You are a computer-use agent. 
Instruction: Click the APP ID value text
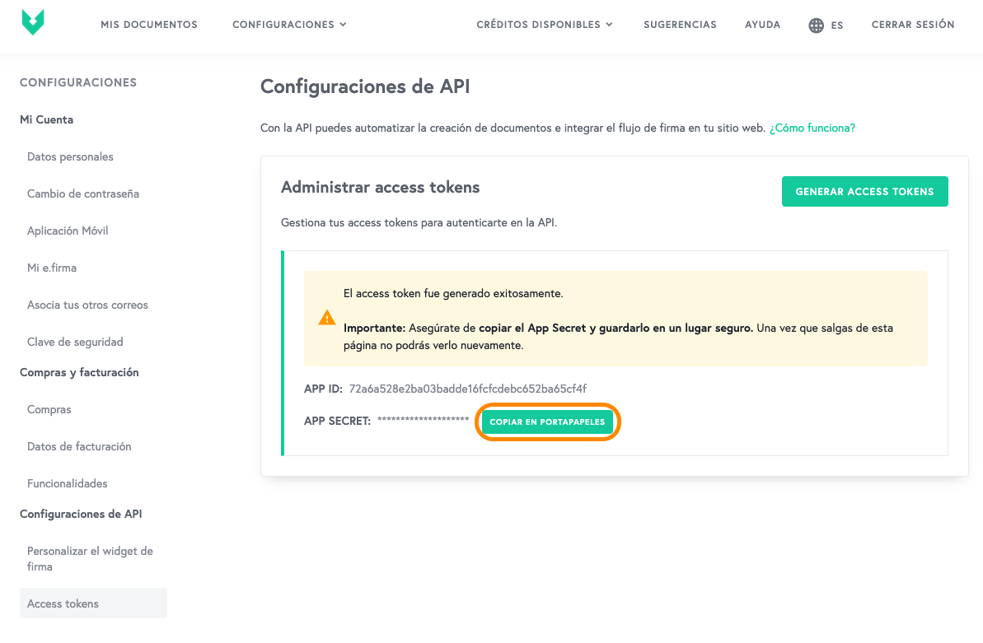click(468, 389)
